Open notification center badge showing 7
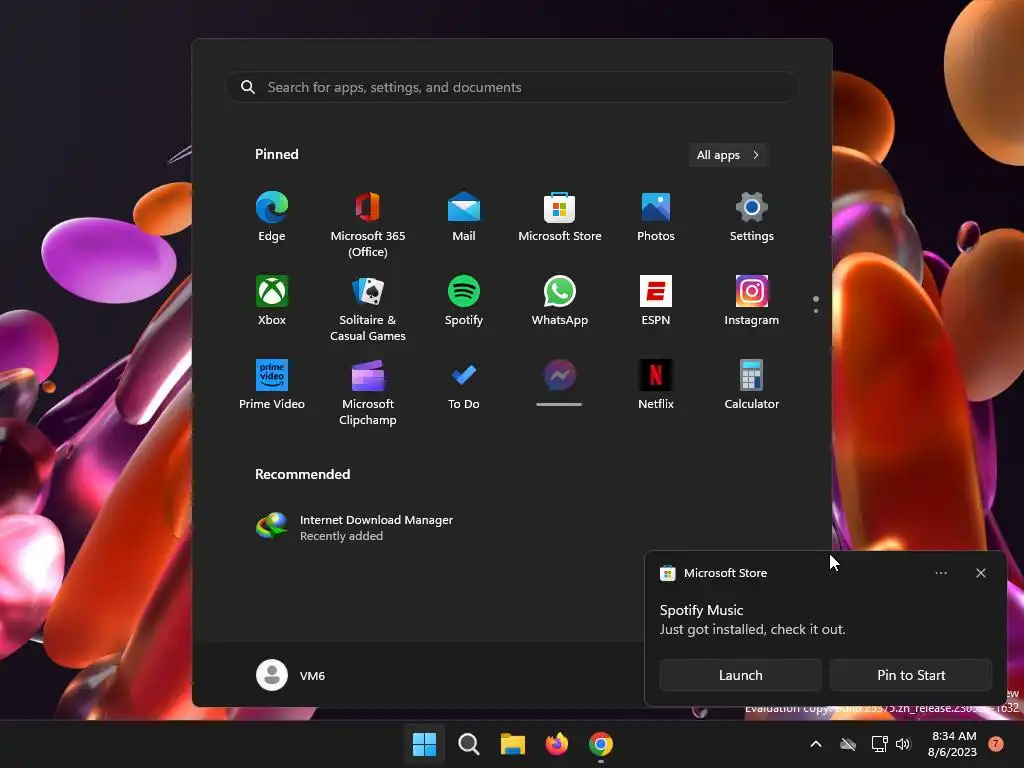The height and width of the screenshot is (768, 1024). 995,744
